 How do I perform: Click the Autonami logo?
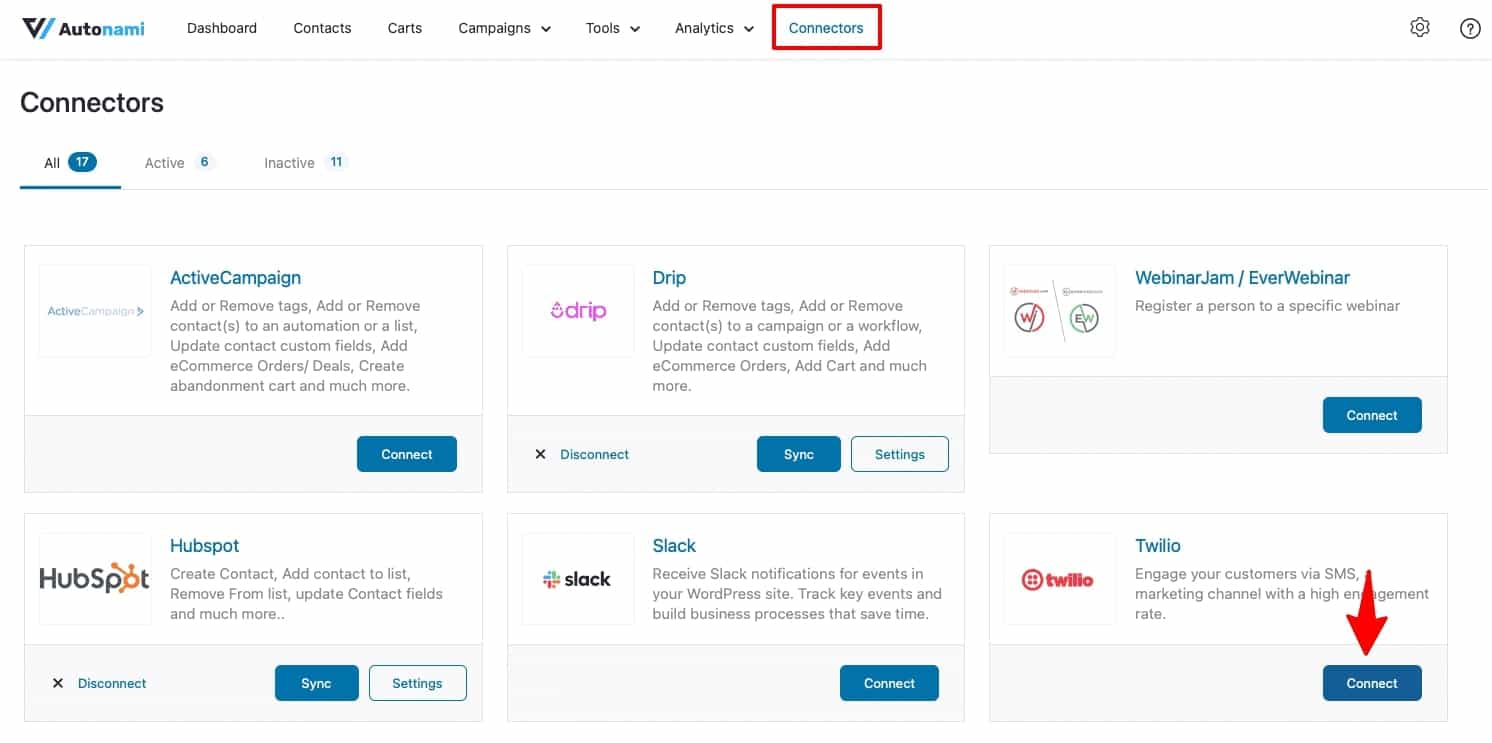click(x=83, y=28)
